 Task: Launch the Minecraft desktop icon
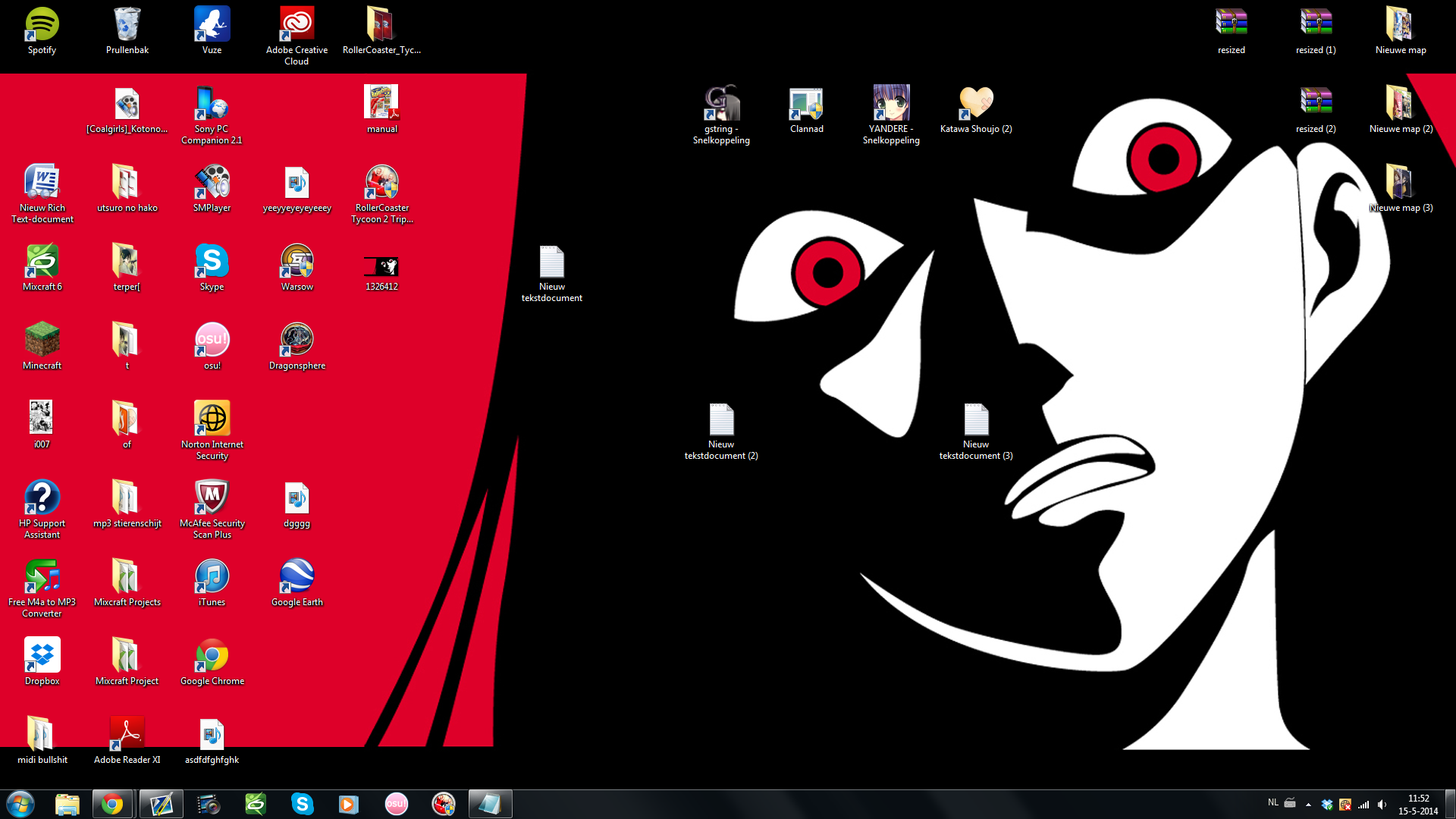(x=42, y=340)
